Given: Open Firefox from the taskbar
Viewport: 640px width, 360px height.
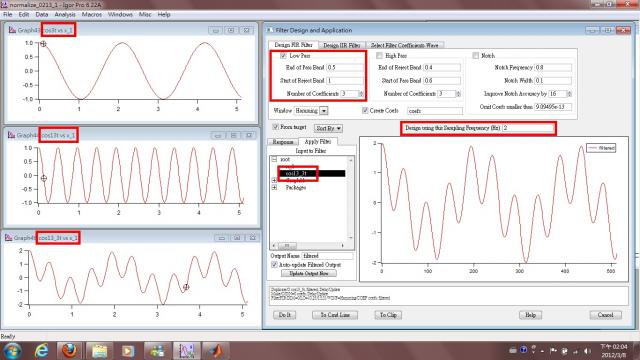Looking at the screenshot, I should point(69,350).
